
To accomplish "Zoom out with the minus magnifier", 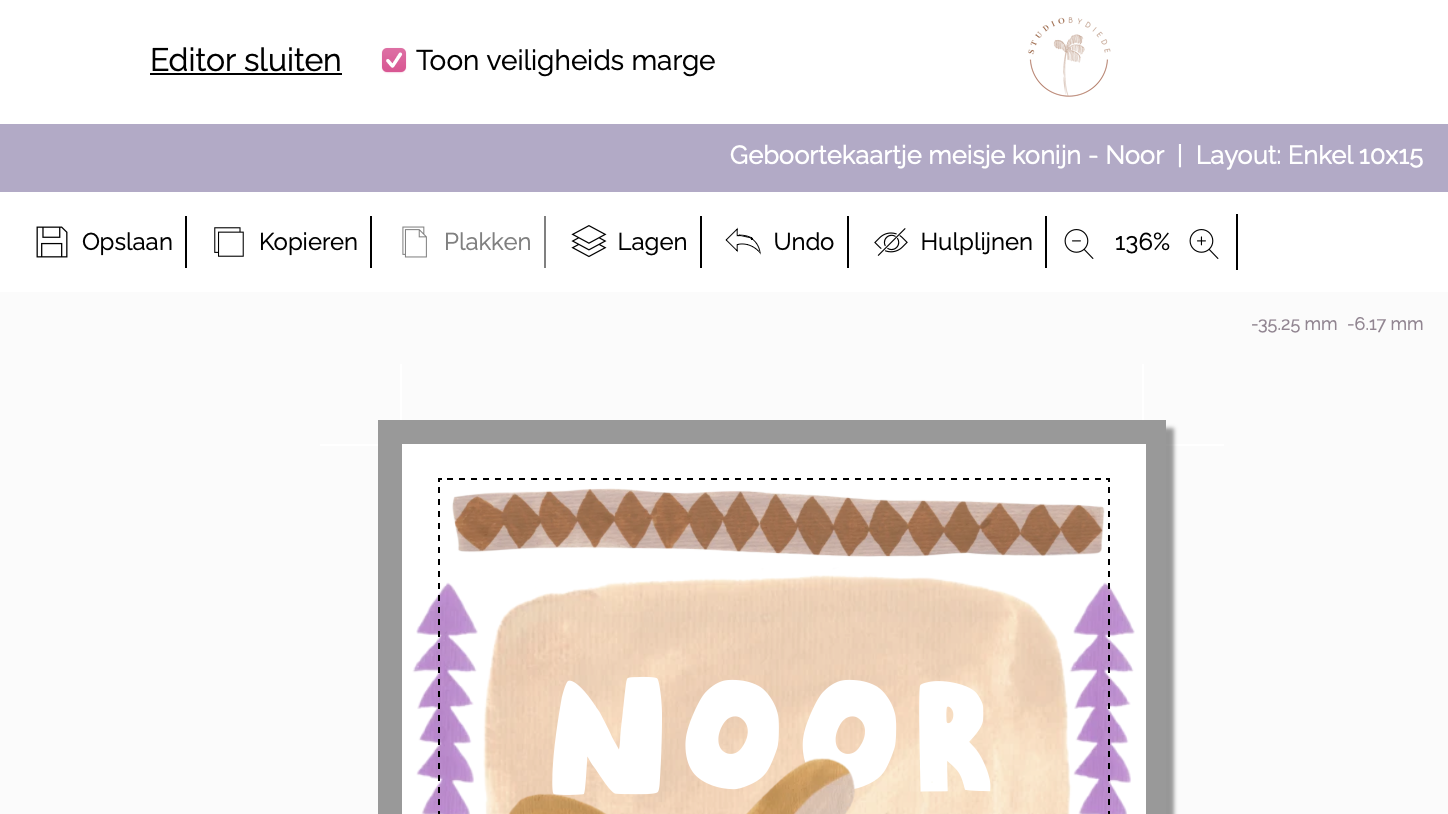I will pos(1079,243).
